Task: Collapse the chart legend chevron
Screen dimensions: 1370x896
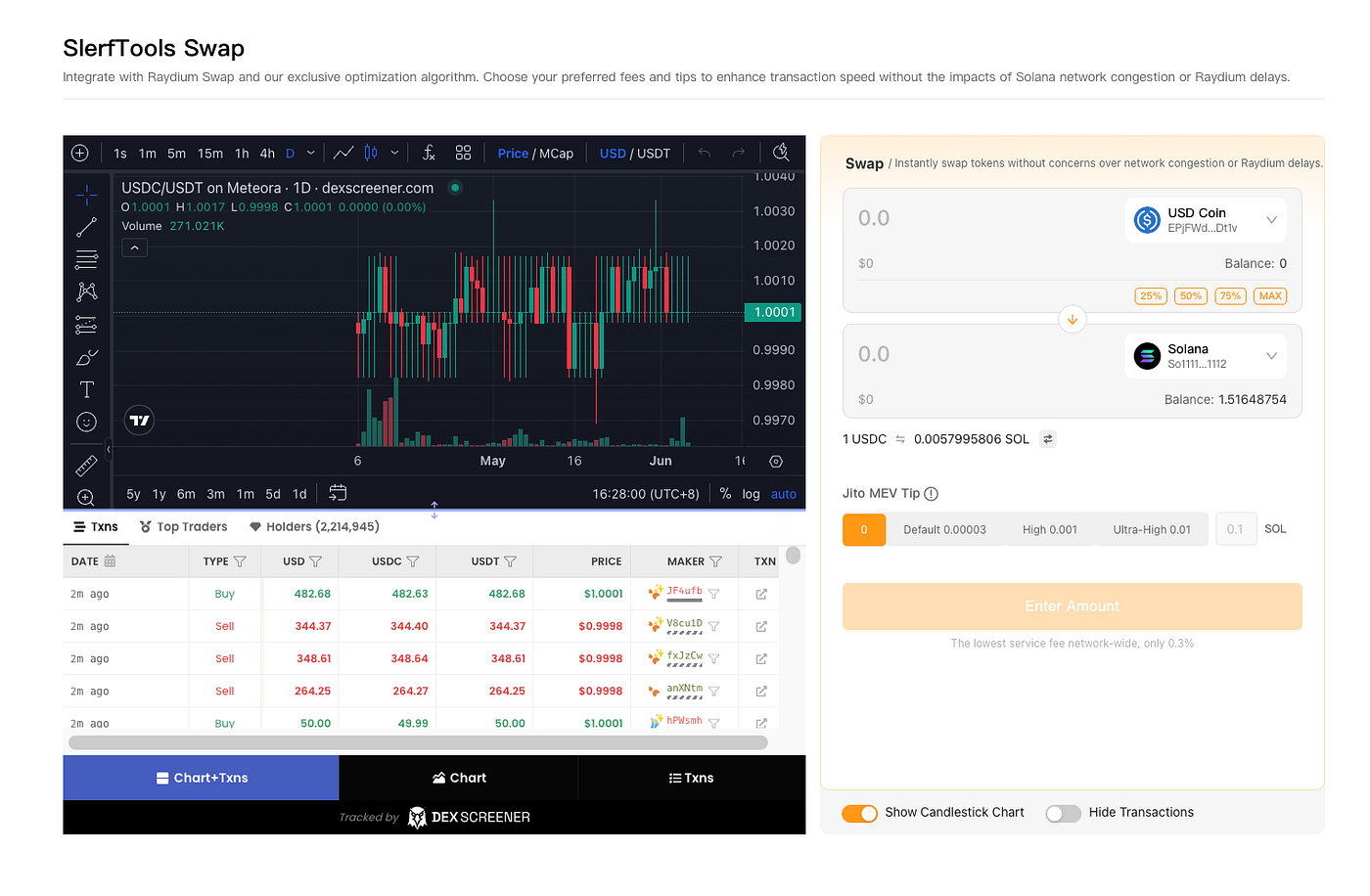Action: click(135, 247)
